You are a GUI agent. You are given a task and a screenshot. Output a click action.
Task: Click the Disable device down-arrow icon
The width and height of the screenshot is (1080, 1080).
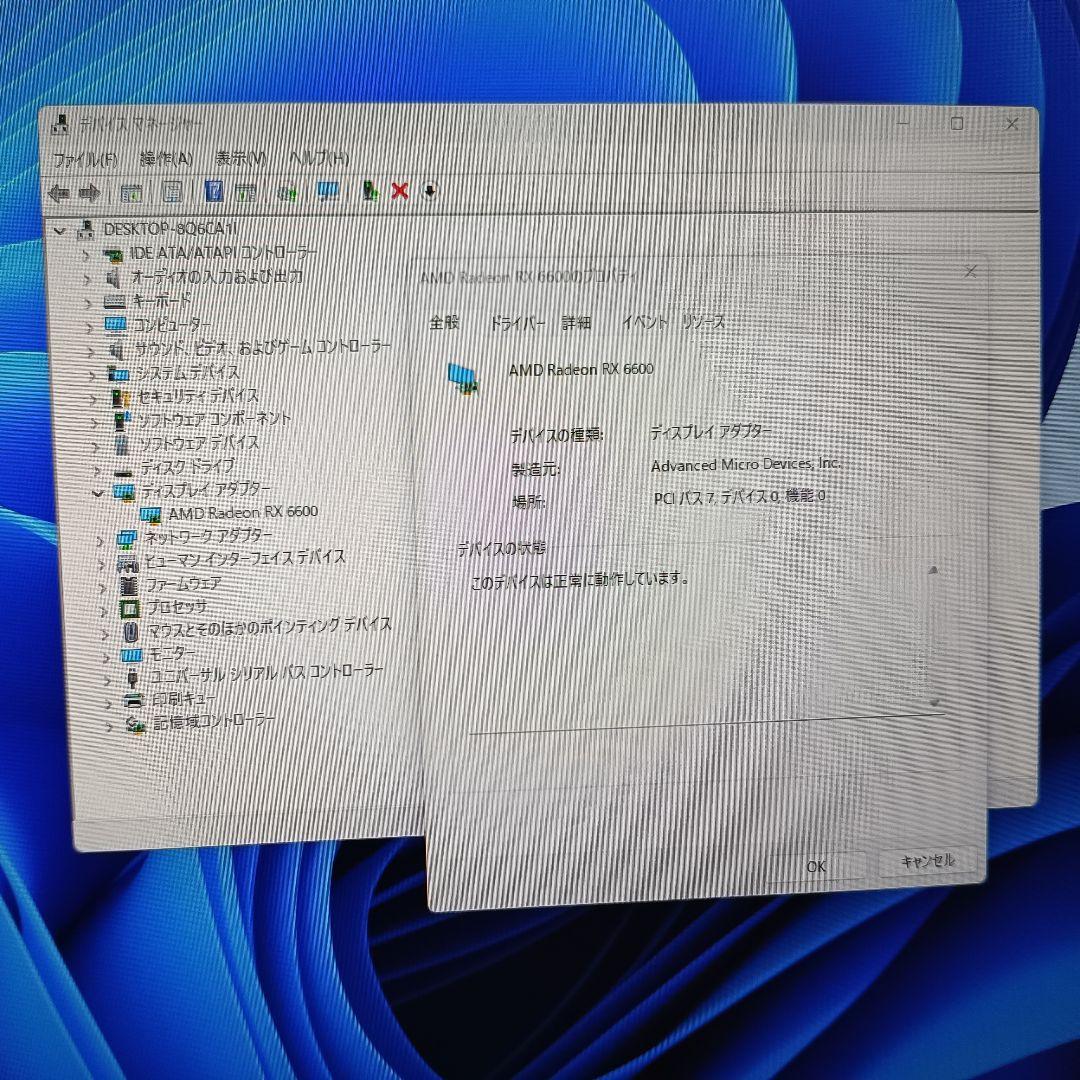click(429, 192)
